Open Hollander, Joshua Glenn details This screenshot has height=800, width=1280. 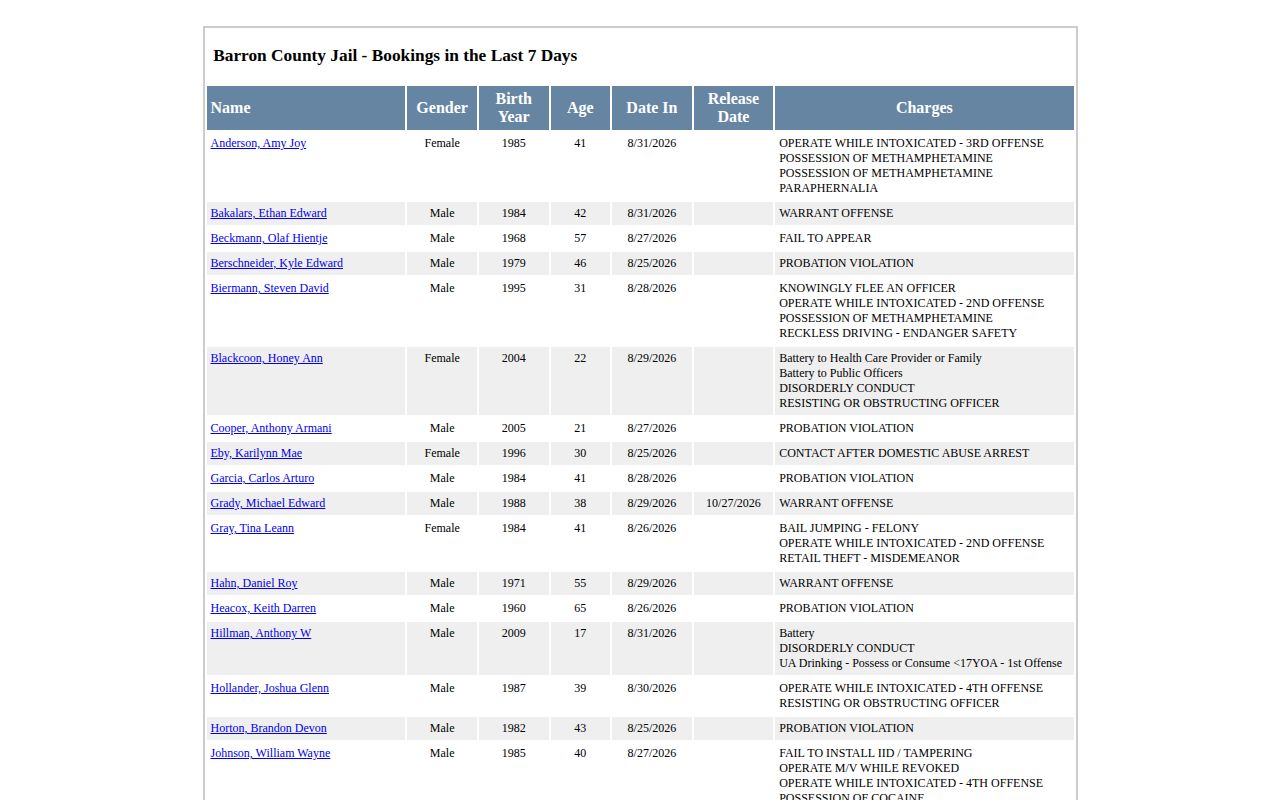click(270, 688)
